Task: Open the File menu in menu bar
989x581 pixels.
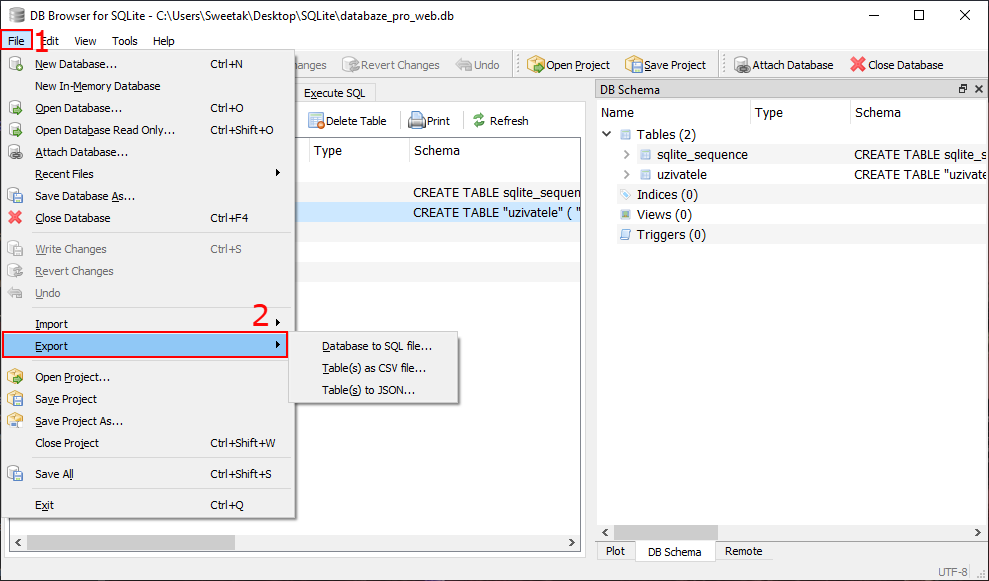Action: (x=16, y=41)
